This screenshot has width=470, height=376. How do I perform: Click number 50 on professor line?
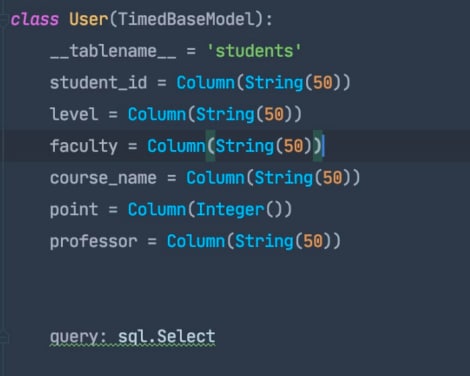[313, 241]
